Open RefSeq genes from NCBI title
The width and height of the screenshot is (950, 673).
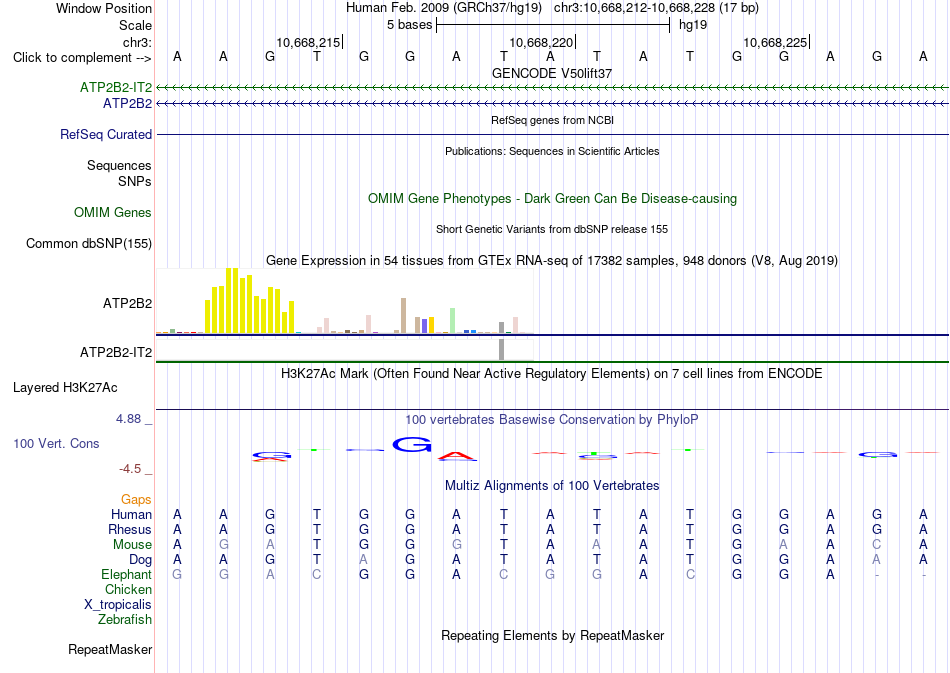[552, 120]
